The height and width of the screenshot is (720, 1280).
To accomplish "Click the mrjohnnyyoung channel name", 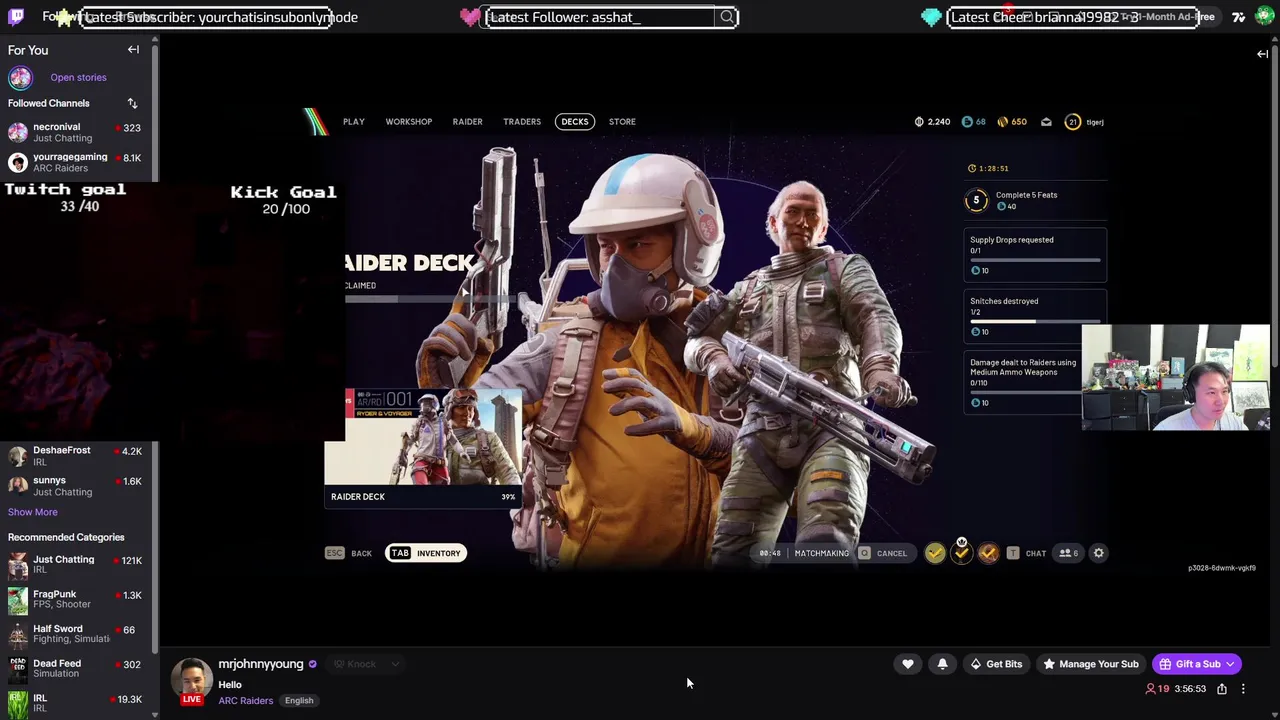I will click(x=261, y=664).
